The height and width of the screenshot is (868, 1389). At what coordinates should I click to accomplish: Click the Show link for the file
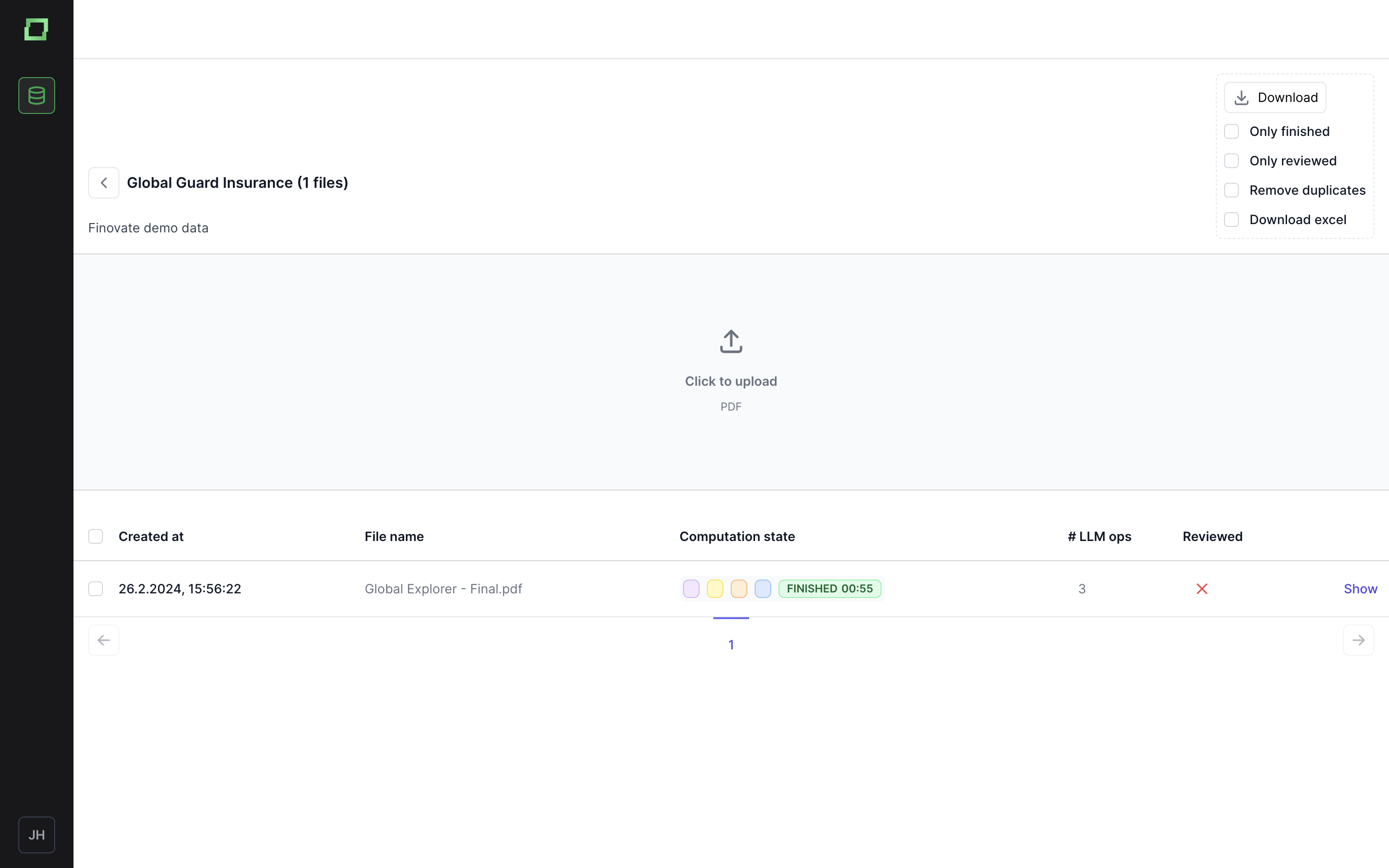point(1360,589)
